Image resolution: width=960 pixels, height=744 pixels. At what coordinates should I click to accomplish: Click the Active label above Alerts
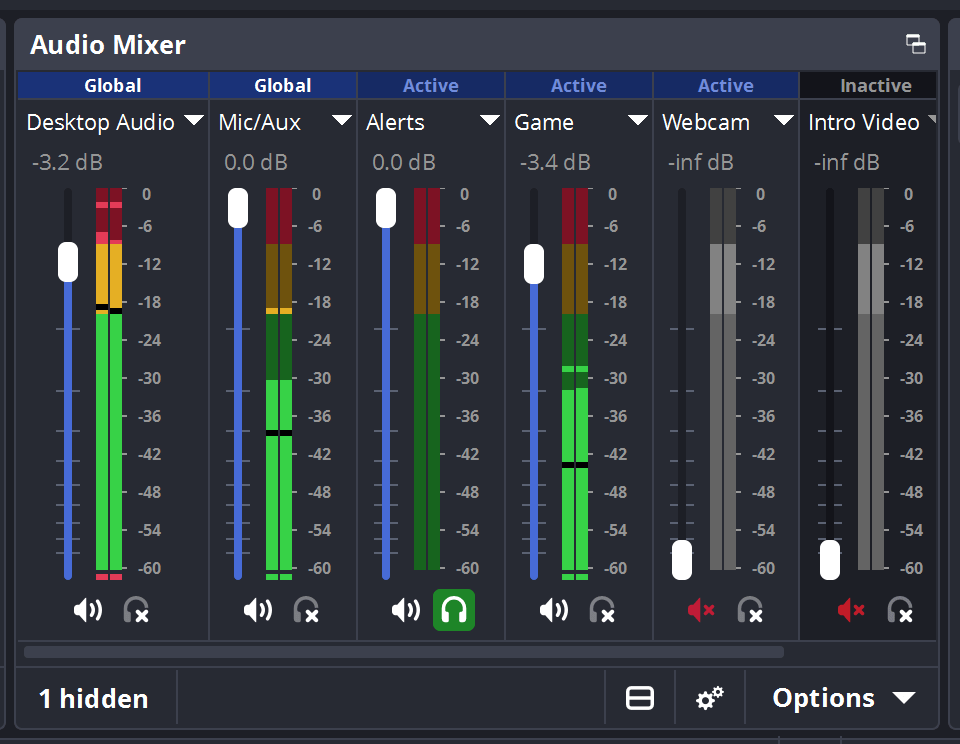coord(431,85)
